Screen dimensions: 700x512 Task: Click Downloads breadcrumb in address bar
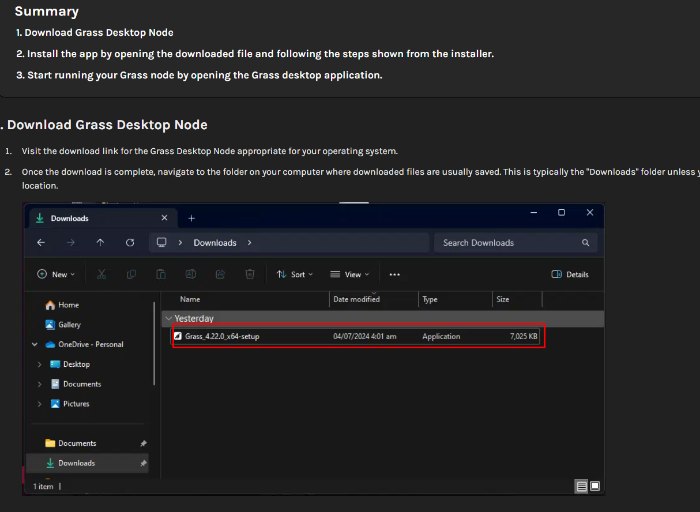(x=215, y=242)
